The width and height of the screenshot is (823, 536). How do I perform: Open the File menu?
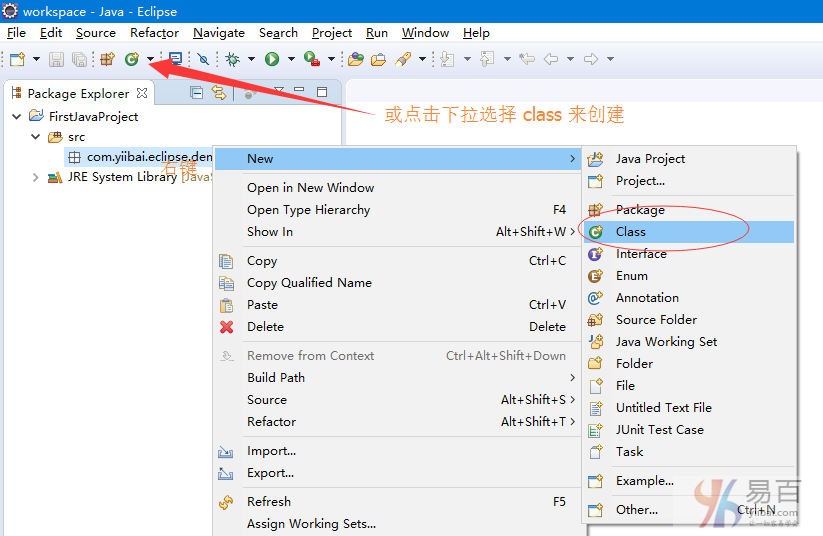(16, 33)
